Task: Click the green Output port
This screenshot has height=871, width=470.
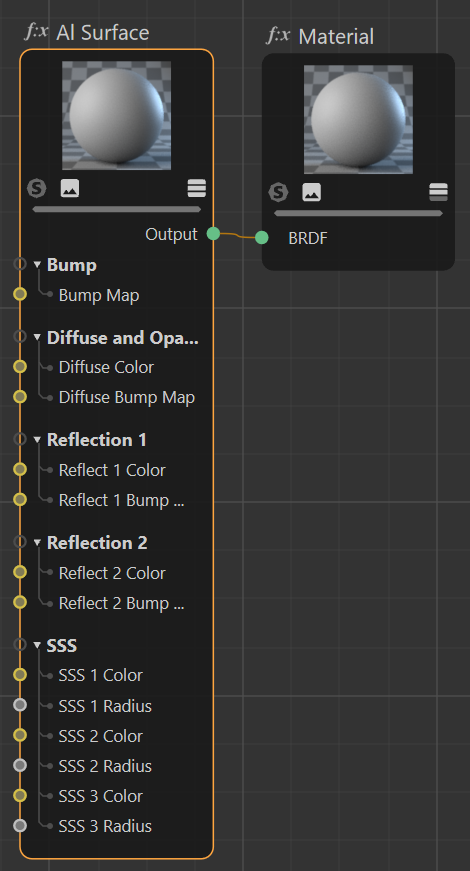Action: point(213,234)
